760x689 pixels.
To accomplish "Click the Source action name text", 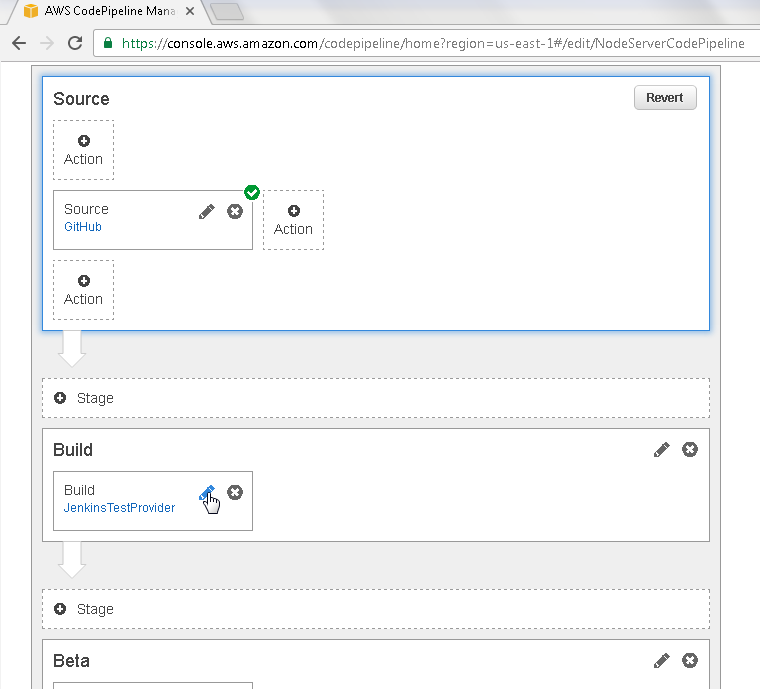I will [86, 209].
